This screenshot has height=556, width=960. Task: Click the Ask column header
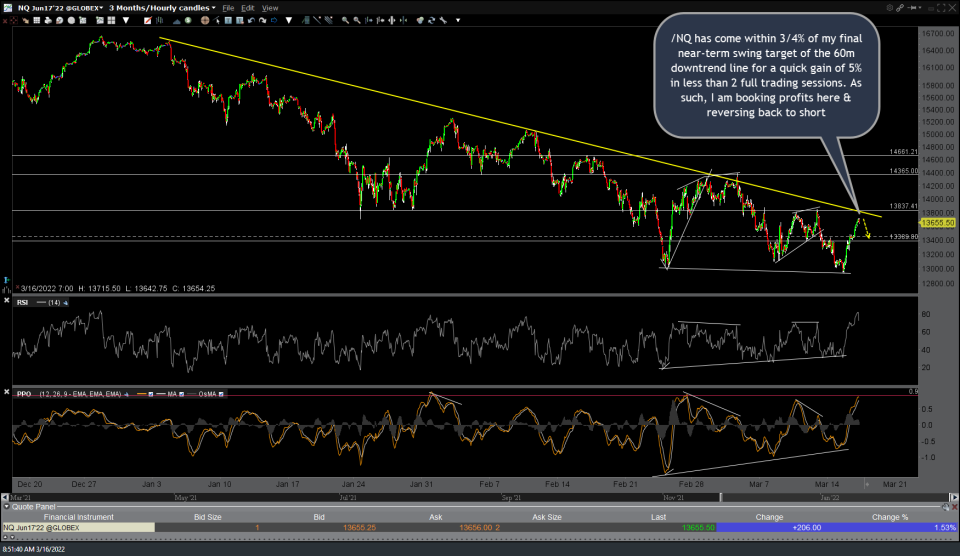[435, 517]
